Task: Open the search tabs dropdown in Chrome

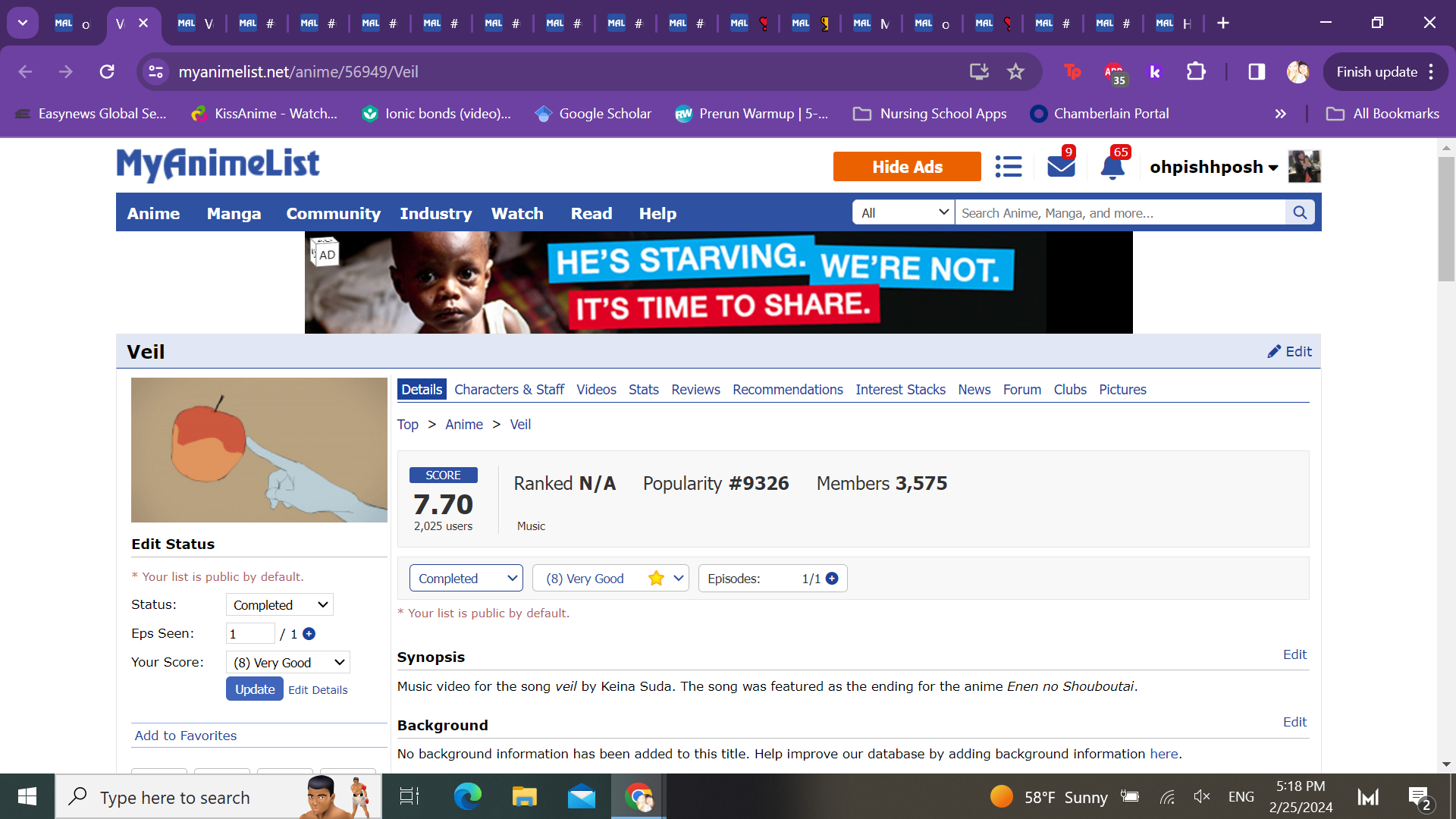Action: click(23, 23)
